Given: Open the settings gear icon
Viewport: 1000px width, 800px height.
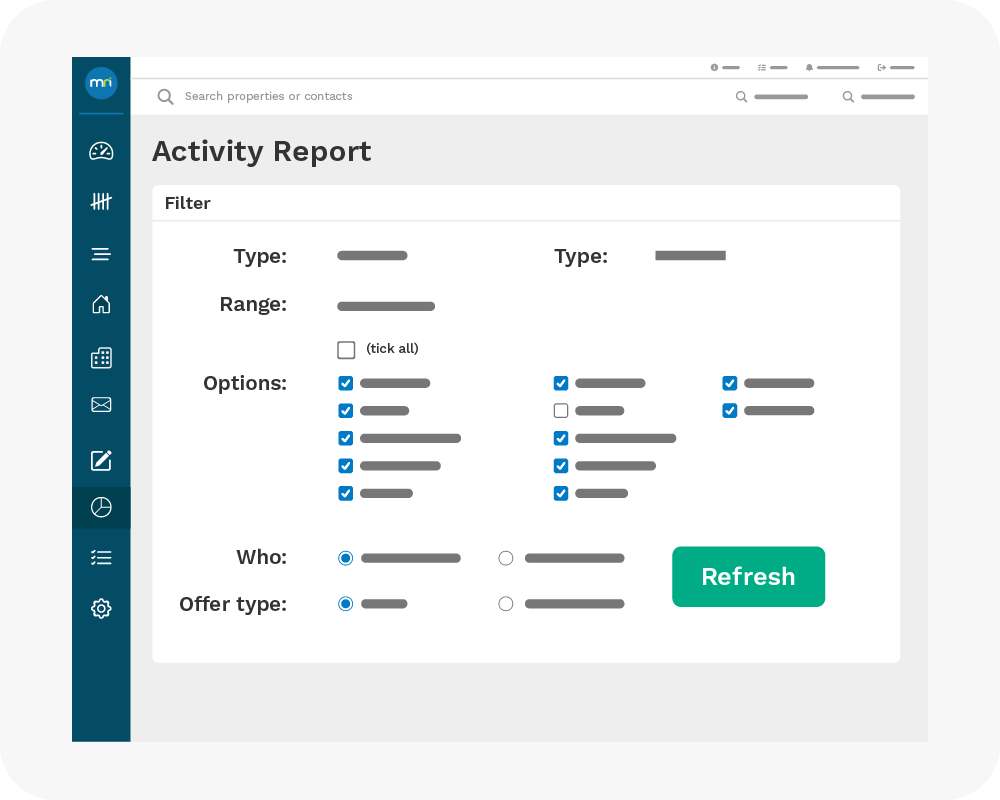Looking at the screenshot, I should click(x=101, y=608).
